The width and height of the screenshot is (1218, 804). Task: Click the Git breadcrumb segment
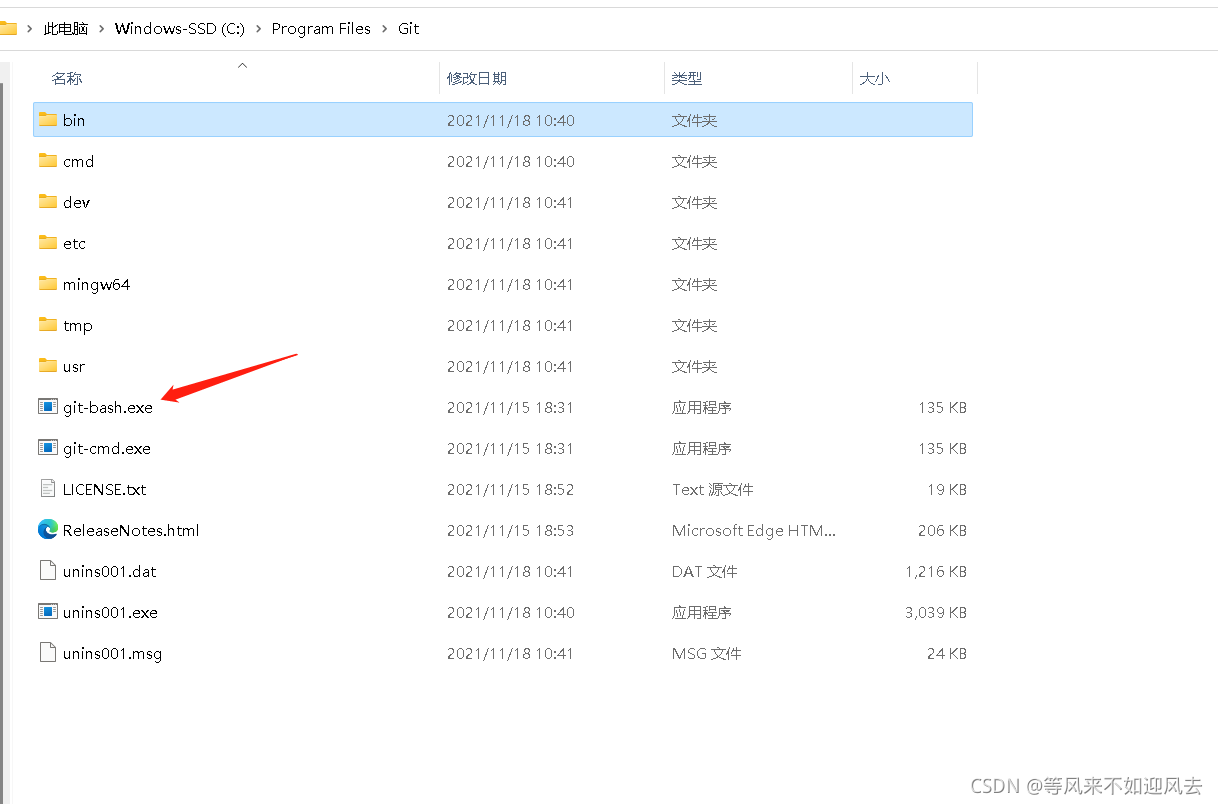(409, 28)
